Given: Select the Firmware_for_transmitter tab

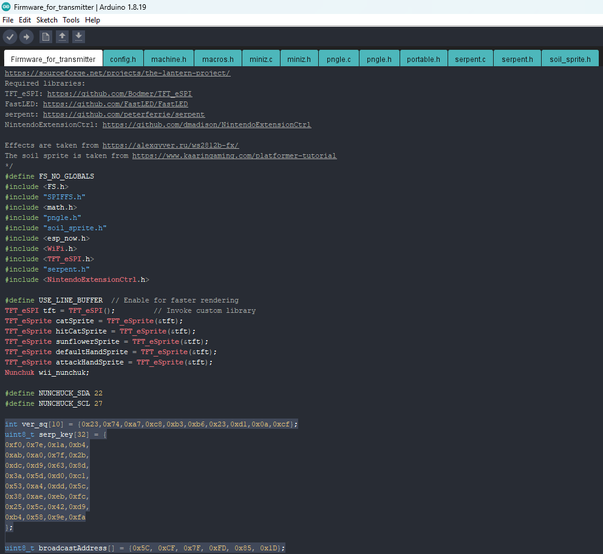Looking at the screenshot, I should (53, 59).
